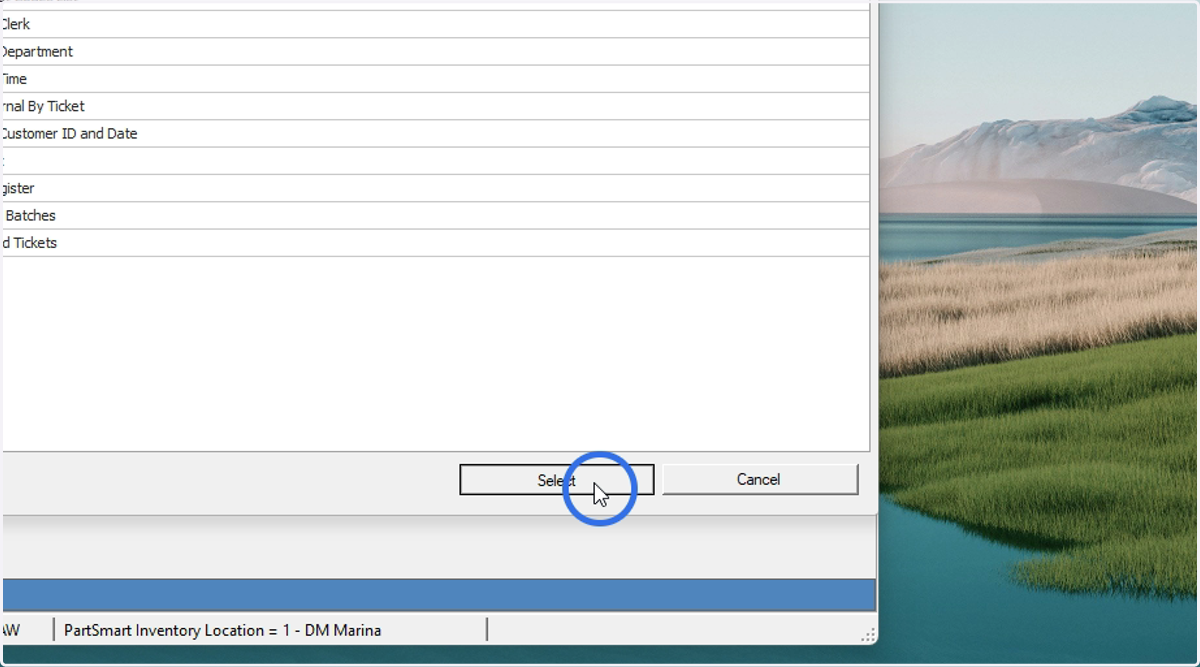Image resolution: width=1200 pixels, height=667 pixels.
Task: Click the Cancel button
Action: (x=759, y=480)
